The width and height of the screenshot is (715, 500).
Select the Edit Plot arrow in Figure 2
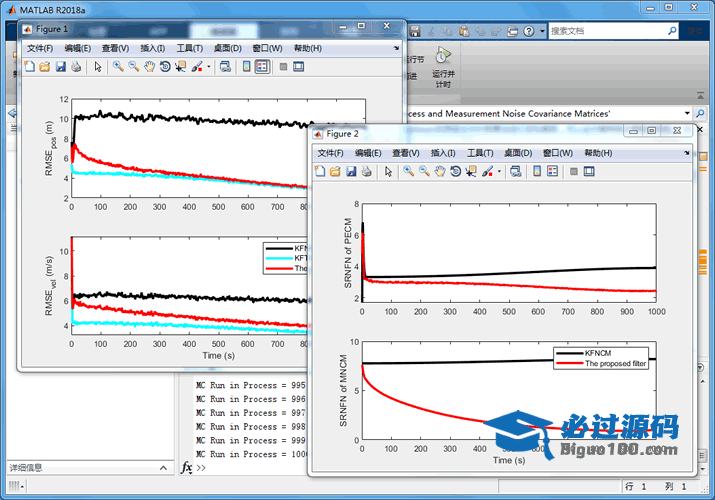point(386,171)
